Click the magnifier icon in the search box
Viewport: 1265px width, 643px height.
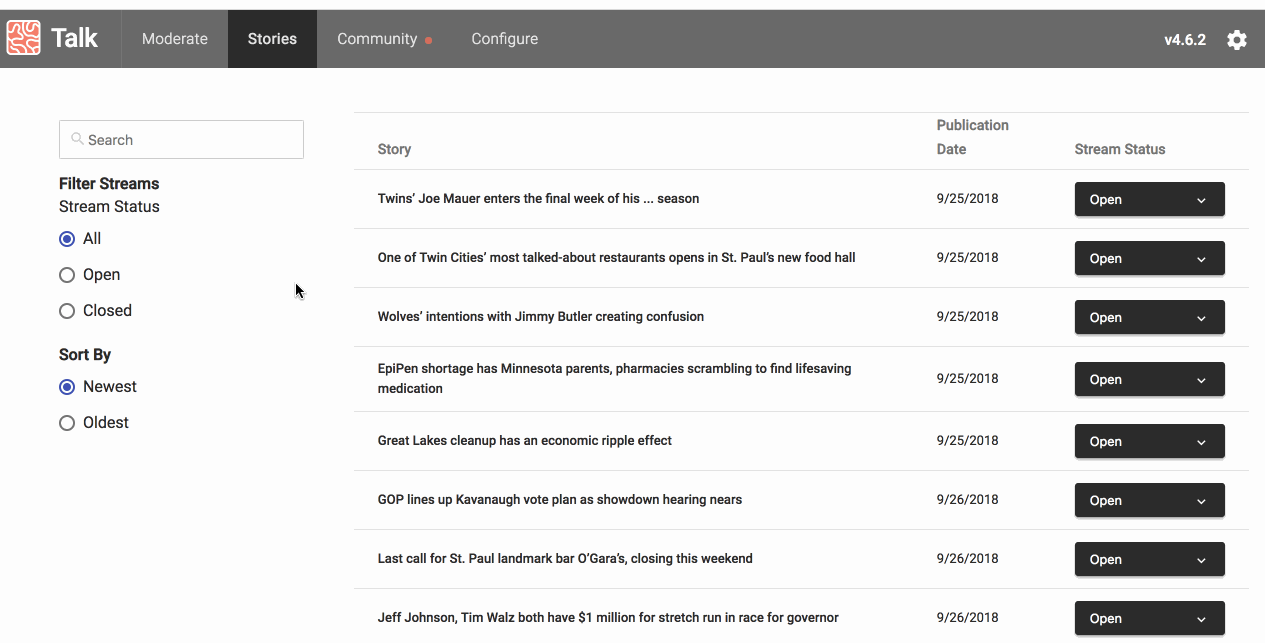(x=75, y=139)
